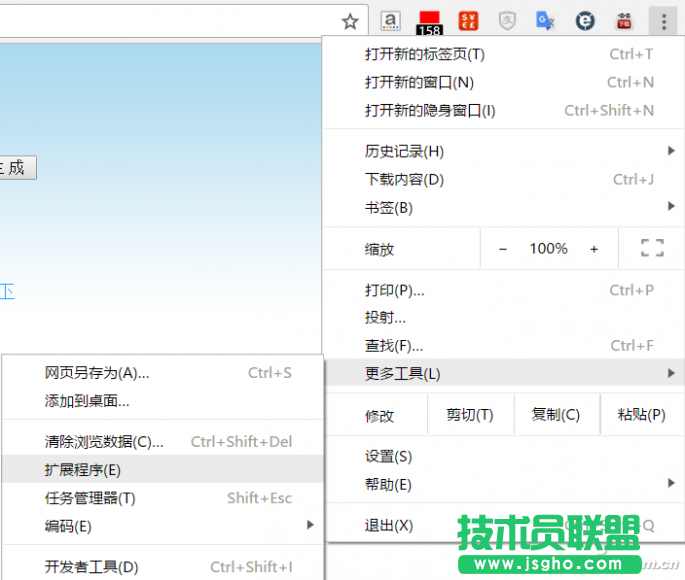Open the IE Tab extension icon
This screenshot has height=580, width=685.
pos(585,21)
